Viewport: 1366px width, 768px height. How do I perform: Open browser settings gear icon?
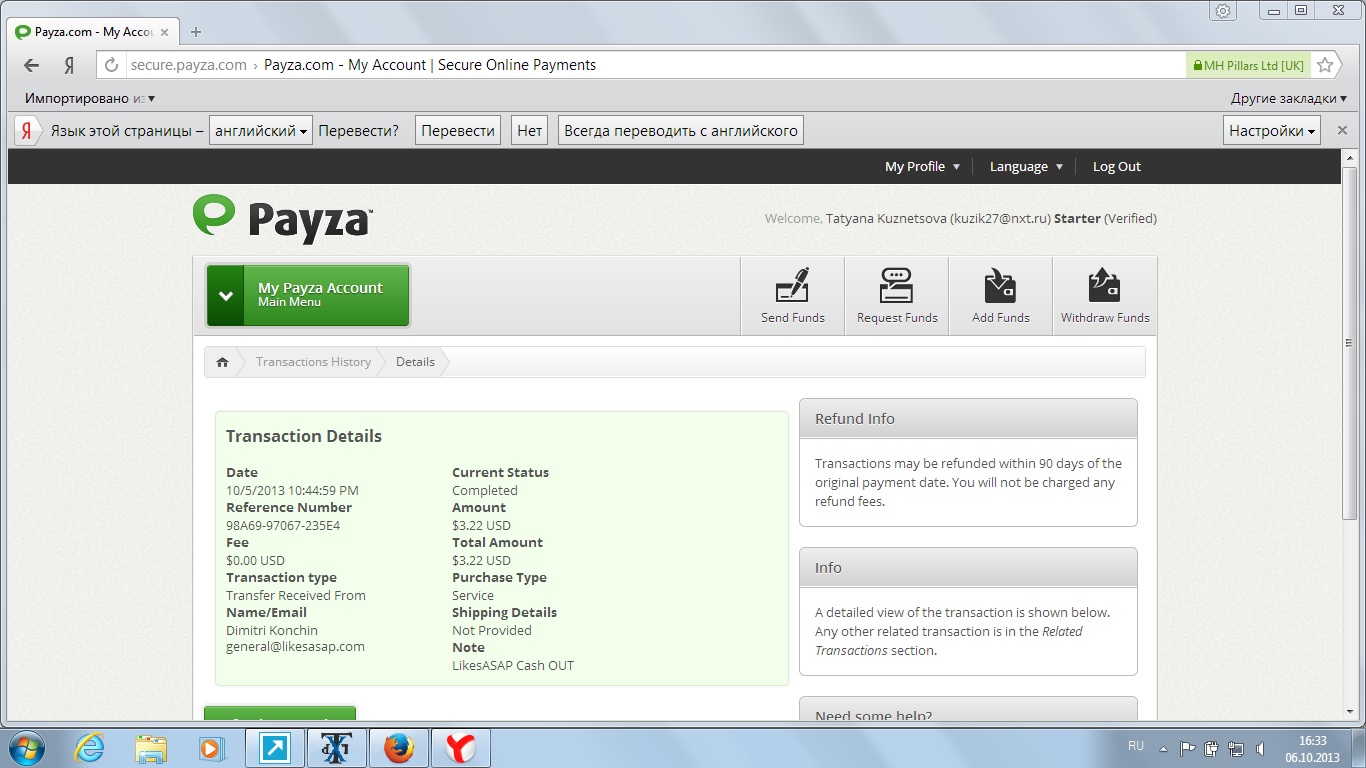point(1222,11)
